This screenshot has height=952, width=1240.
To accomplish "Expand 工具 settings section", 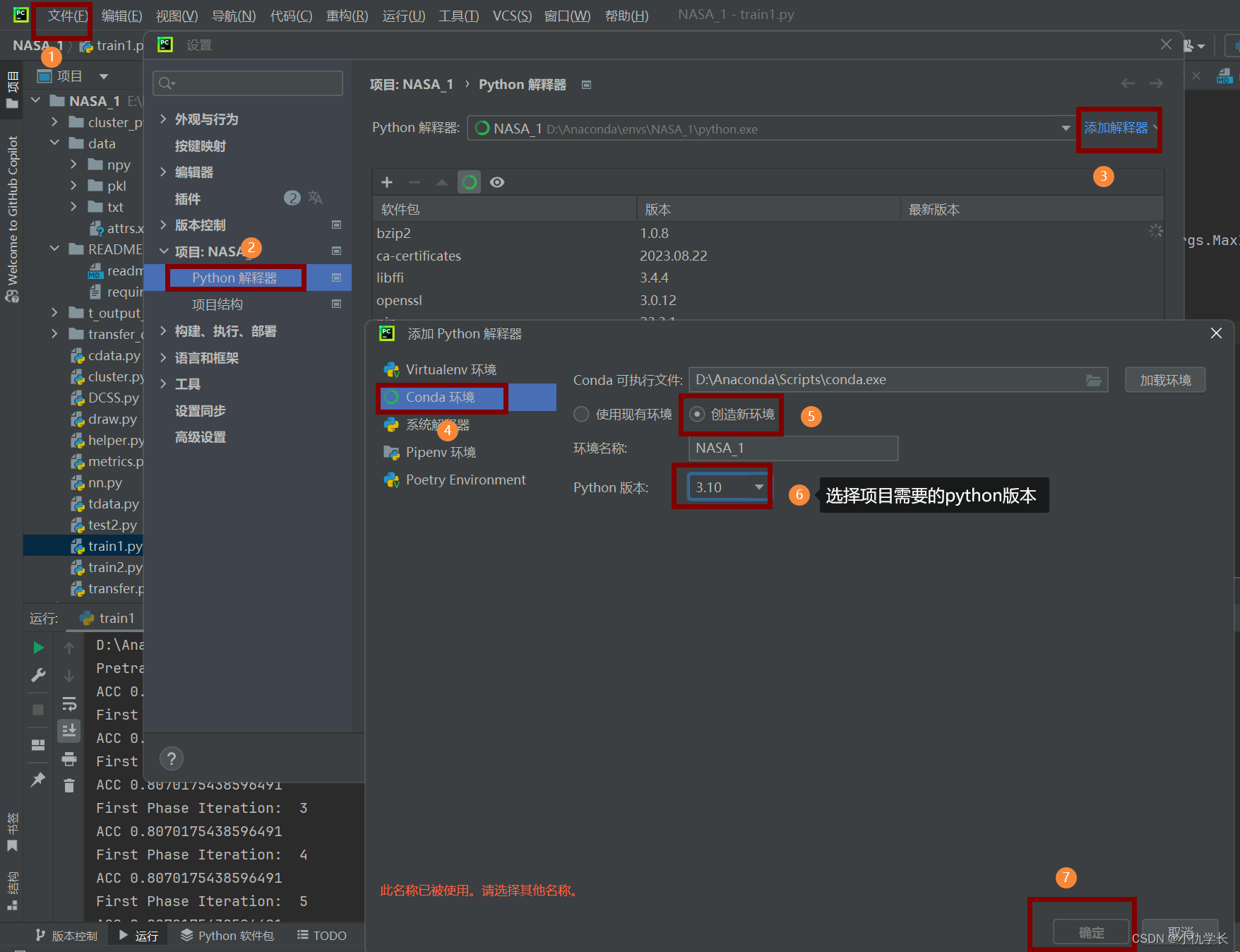I will (163, 383).
